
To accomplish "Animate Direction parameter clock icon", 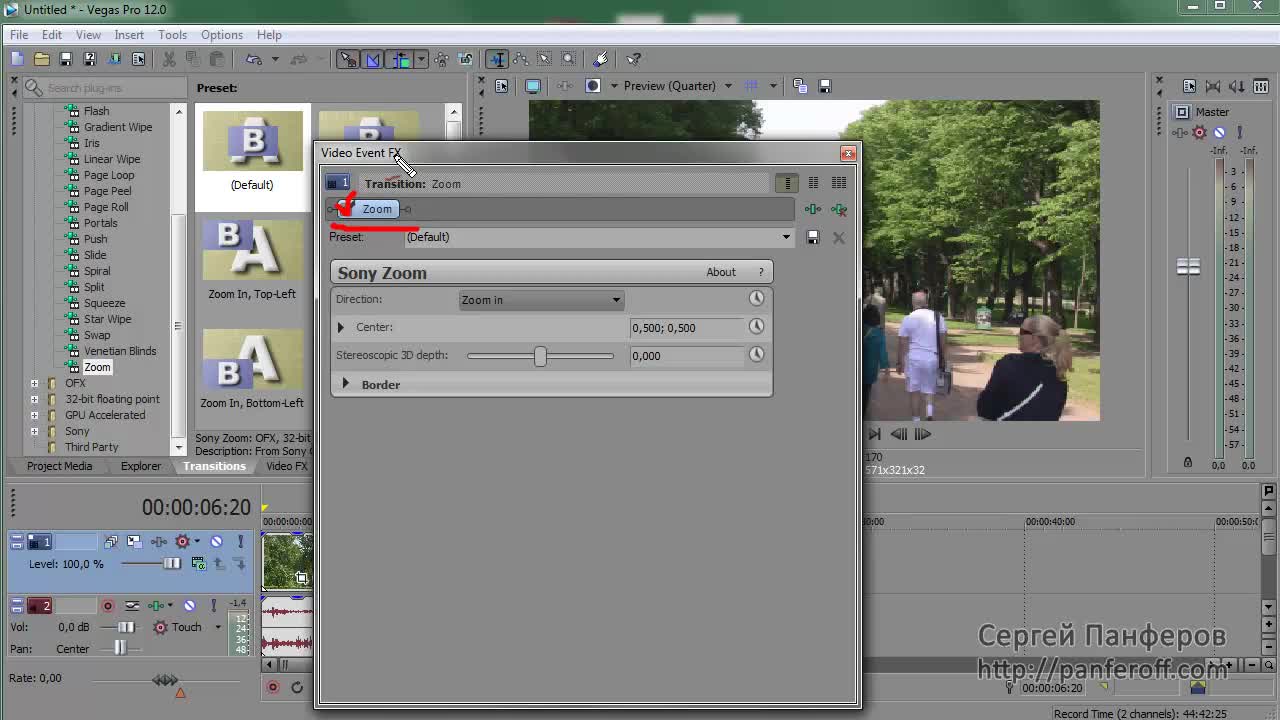I will click(x=757, y=299).
